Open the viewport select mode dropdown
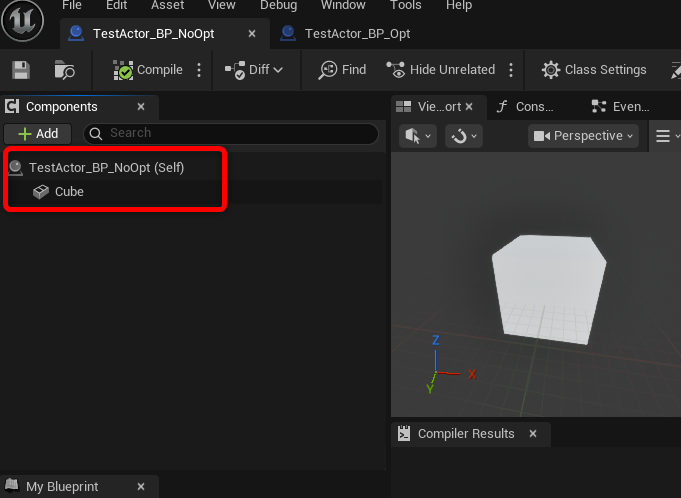This screenshot has width=681, height=498. coord(417,136)
